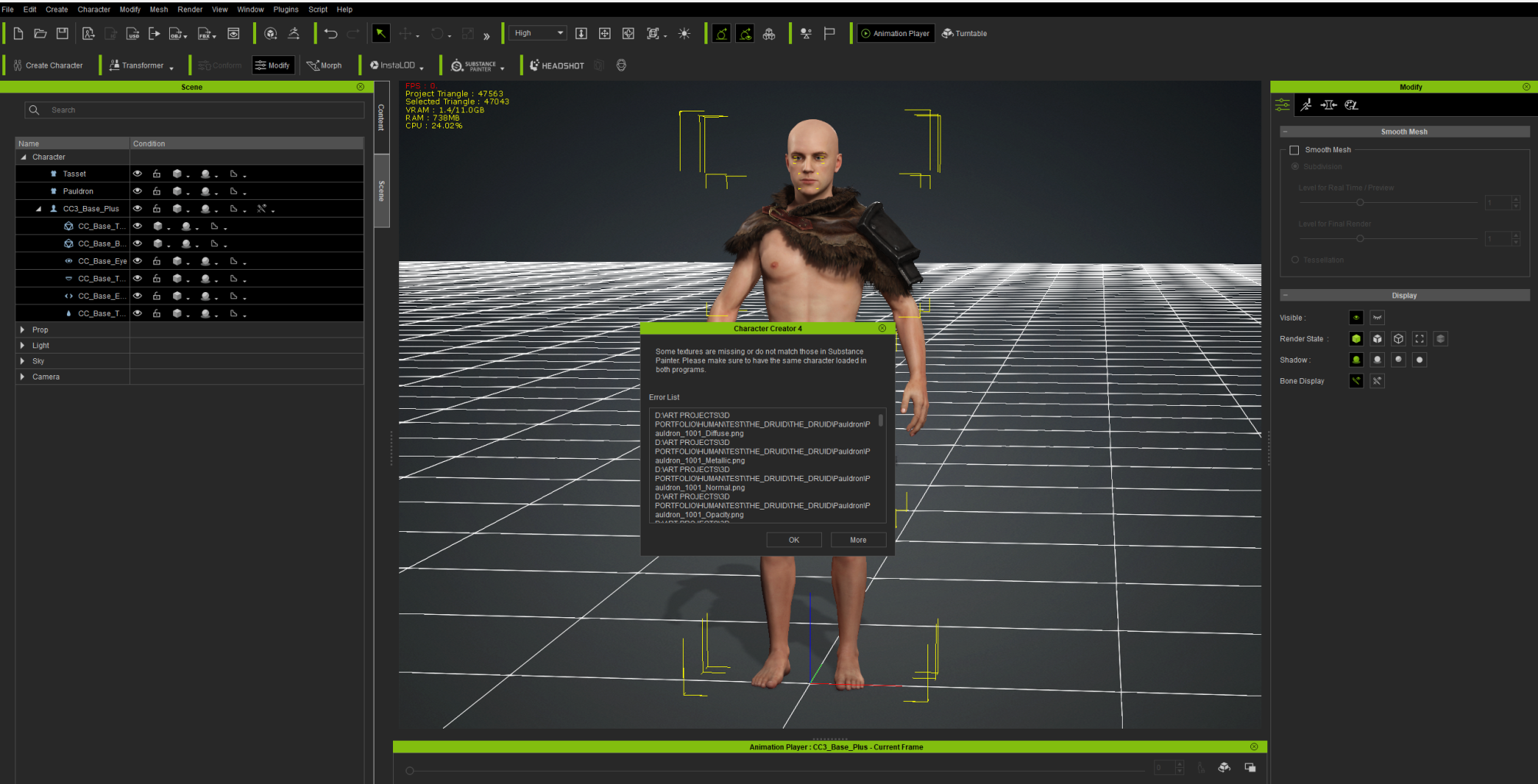This screenshot has width=1538, height=784.
Task: Click the New Project icon
Action: click(x=18, y=33)
